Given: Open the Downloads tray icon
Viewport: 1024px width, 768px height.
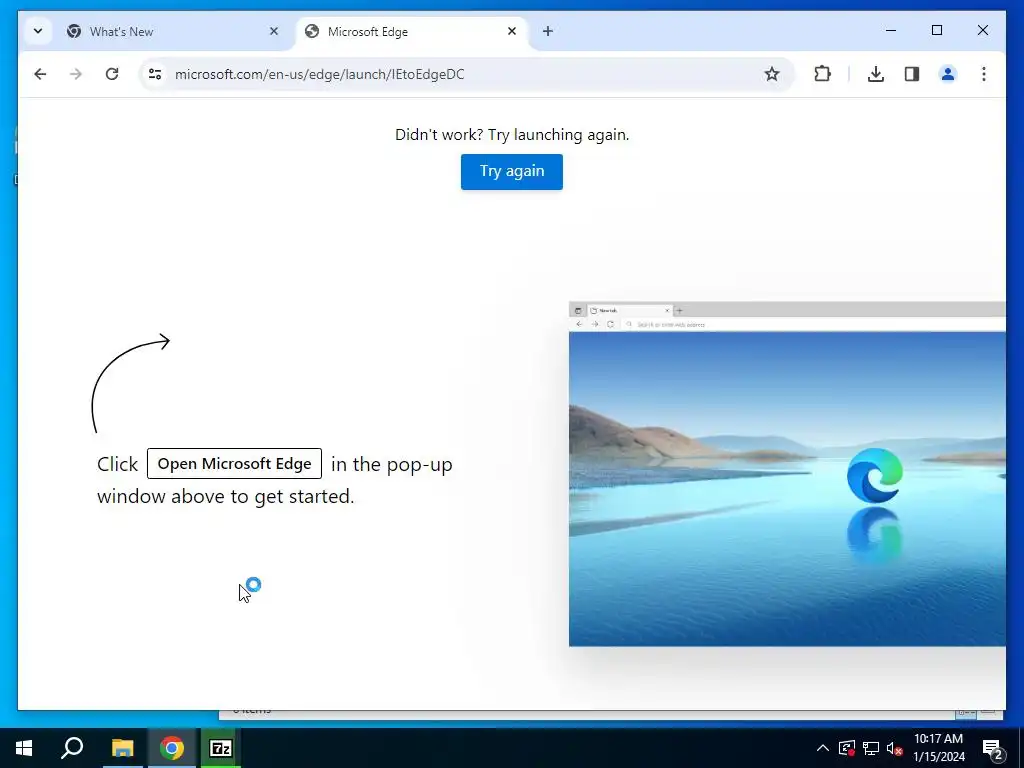Looking at the screenshot, I should click(x=876, y=74).
